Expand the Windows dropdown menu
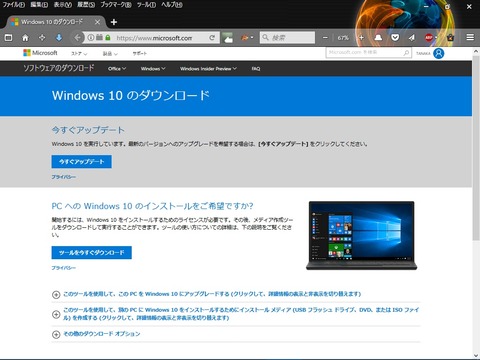Viewport: 480px width, 360px height. [x=153, y=69]
